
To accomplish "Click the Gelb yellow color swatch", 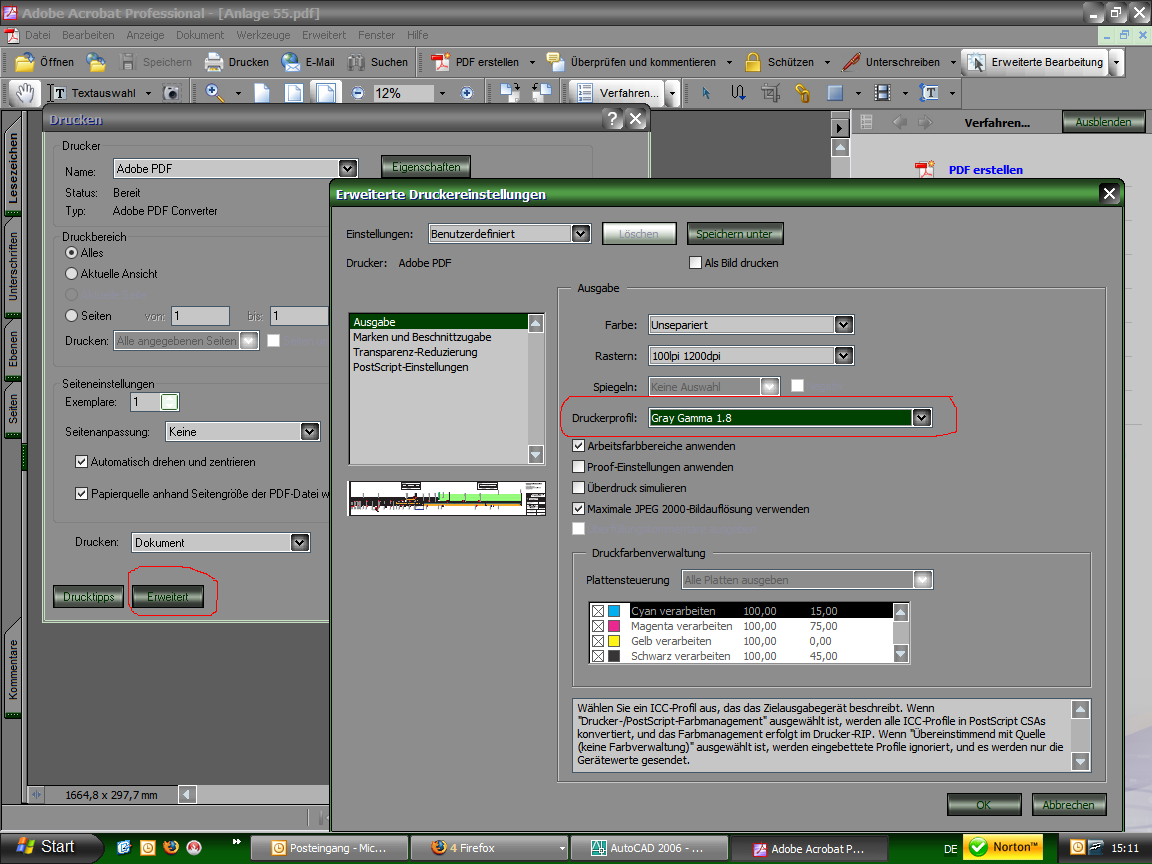I will (x=614, y=641).
